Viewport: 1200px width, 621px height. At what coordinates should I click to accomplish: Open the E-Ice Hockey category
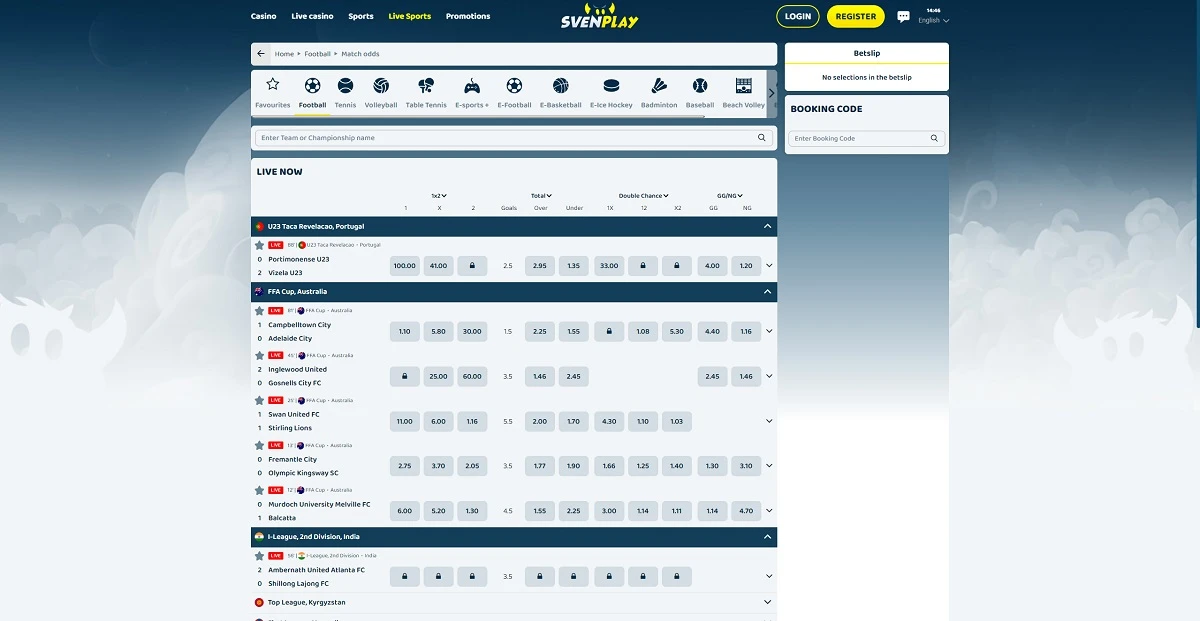click(x=611, y=92)
